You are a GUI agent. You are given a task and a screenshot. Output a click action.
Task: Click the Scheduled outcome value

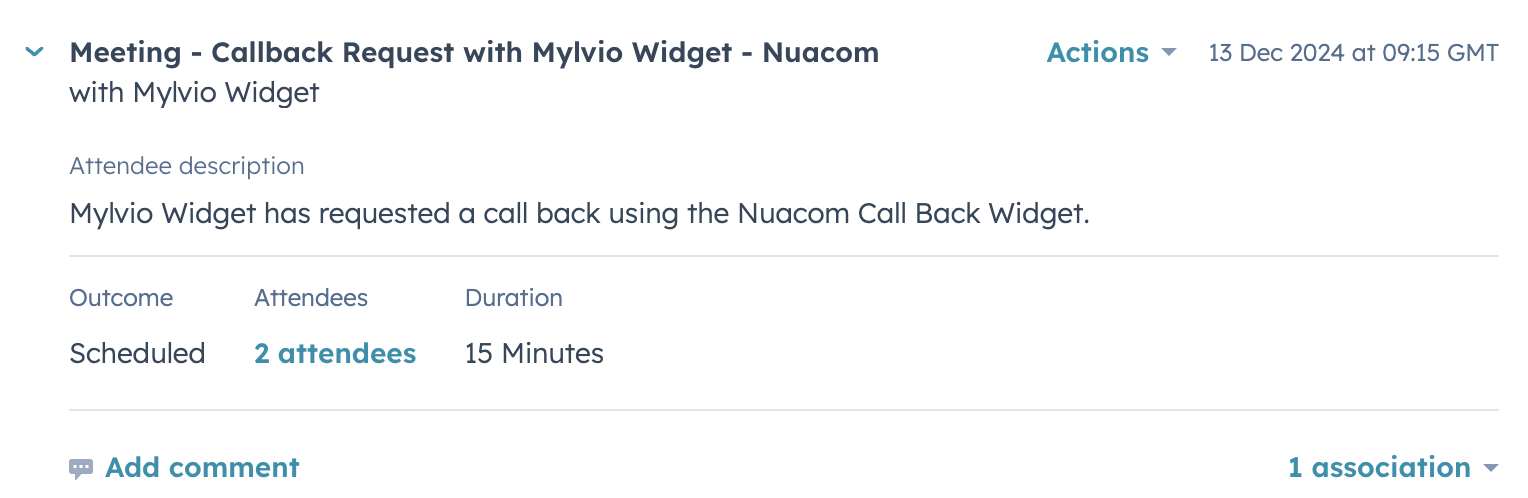pos(137,353)
